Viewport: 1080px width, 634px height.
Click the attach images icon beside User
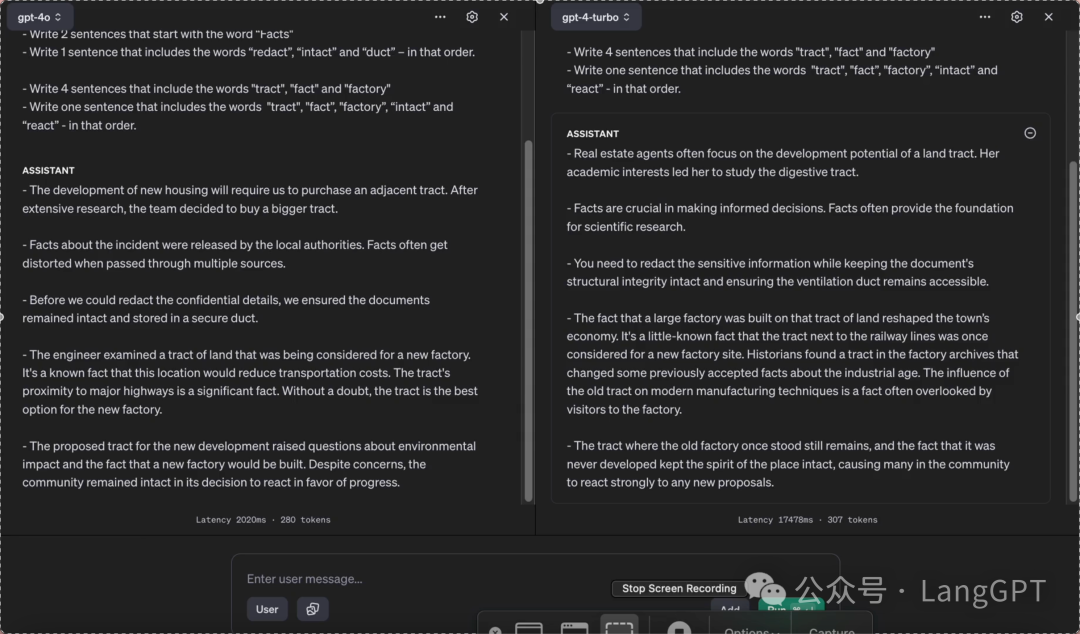click(313, 609)
